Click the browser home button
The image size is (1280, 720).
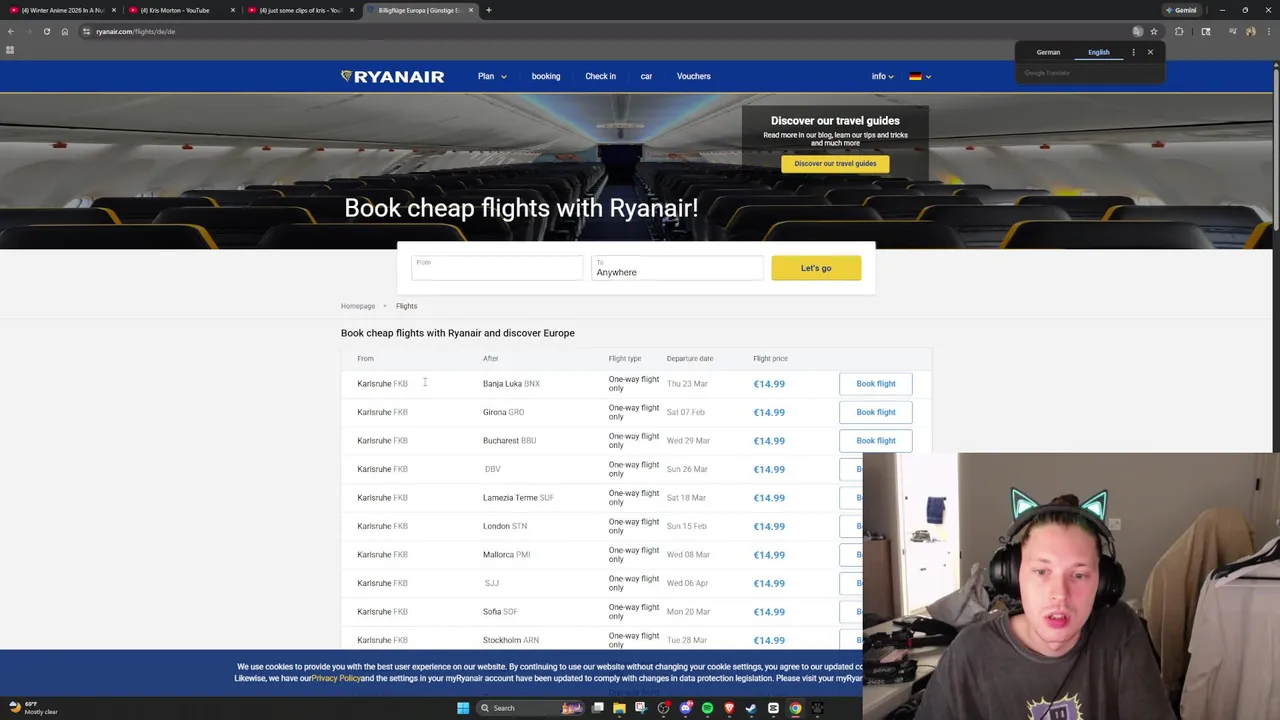(x=65, y=31)
